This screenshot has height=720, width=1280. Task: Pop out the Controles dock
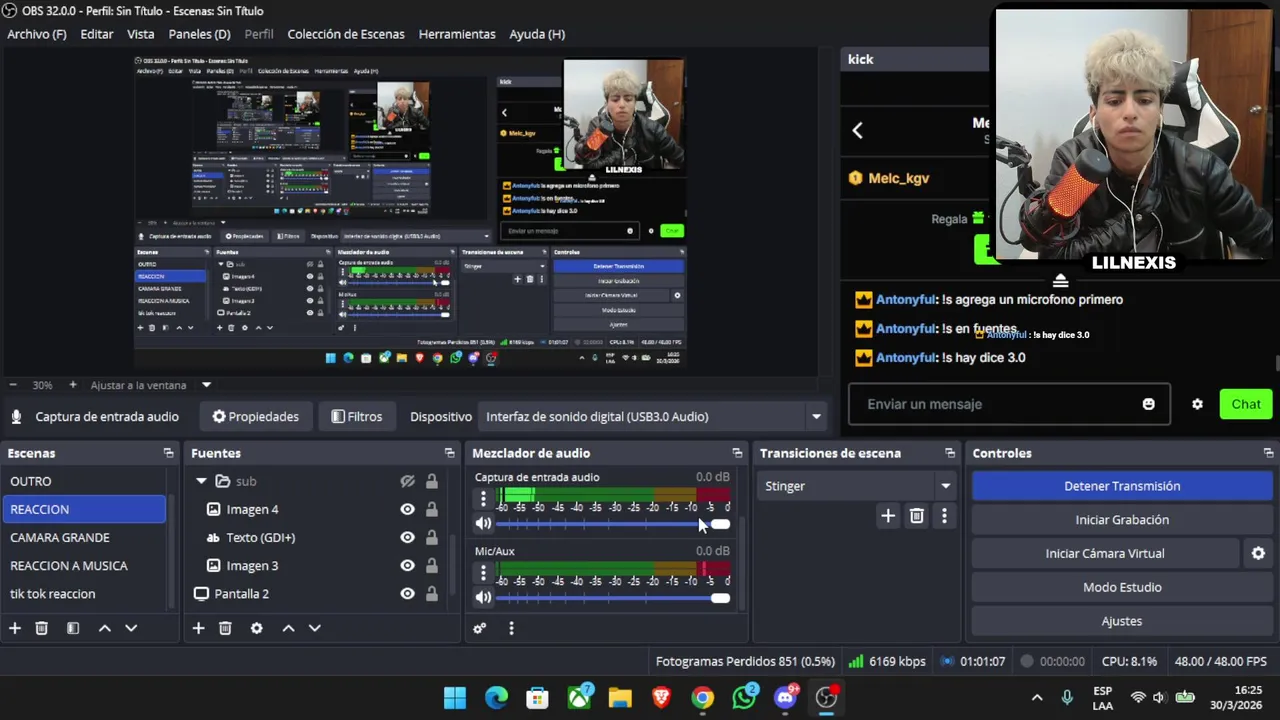click(x=1268, y=453)
